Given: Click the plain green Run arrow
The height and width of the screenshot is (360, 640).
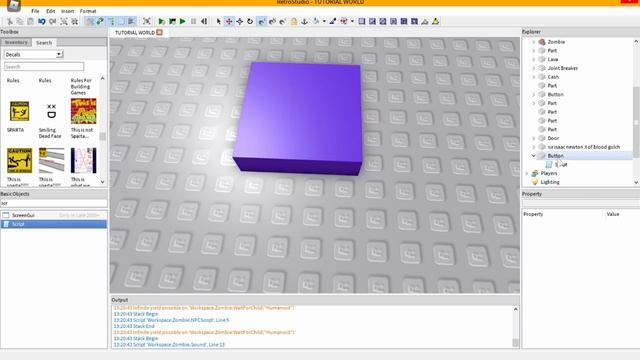Looking at the screenshot, I should coord(183,21).
